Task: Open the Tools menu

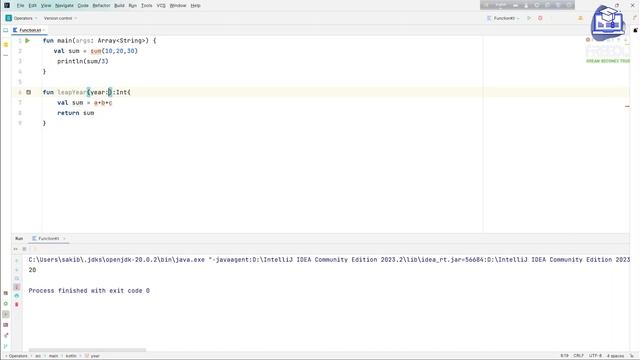Action: click(x=147, y=6)
